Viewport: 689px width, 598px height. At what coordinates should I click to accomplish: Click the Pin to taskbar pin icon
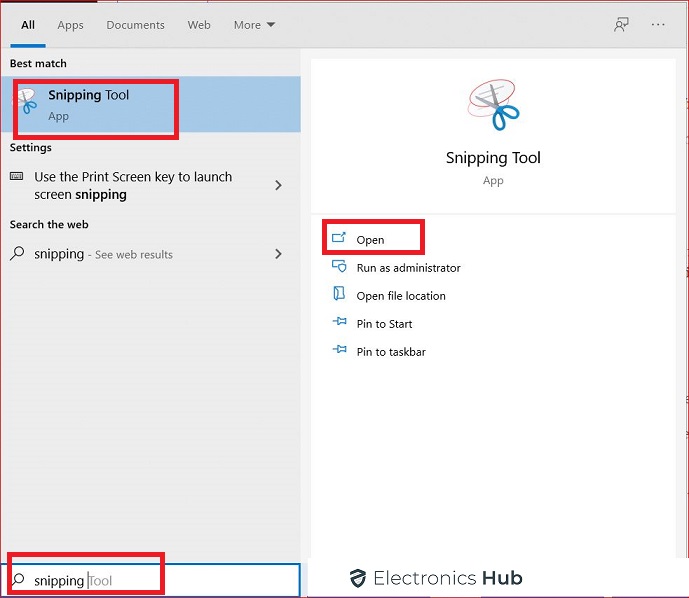339,349
